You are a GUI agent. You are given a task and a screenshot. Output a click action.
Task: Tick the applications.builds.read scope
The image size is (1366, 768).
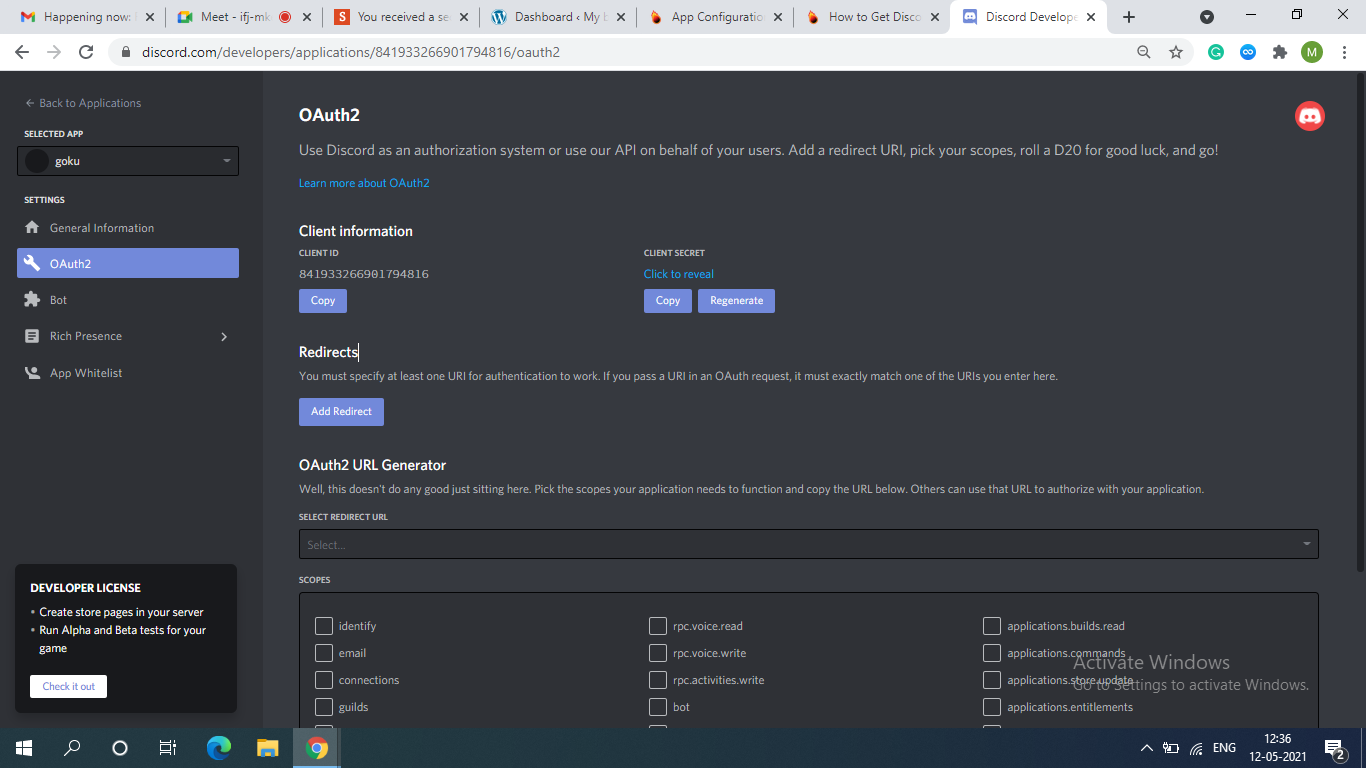pyautogui.click(x=992, y=626)
